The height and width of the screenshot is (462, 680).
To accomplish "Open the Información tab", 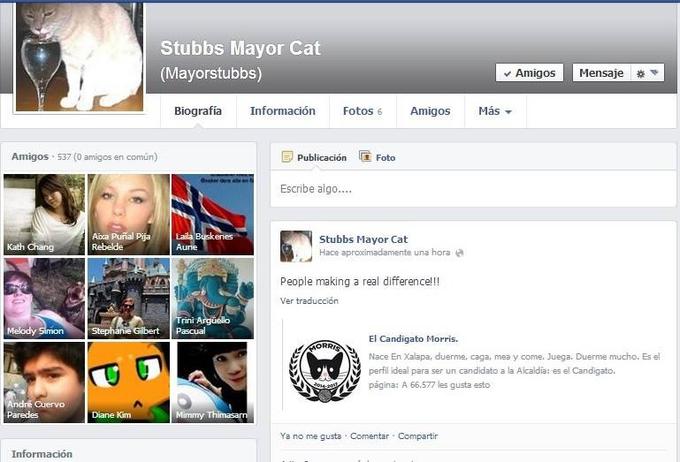I will coord(283,111).
